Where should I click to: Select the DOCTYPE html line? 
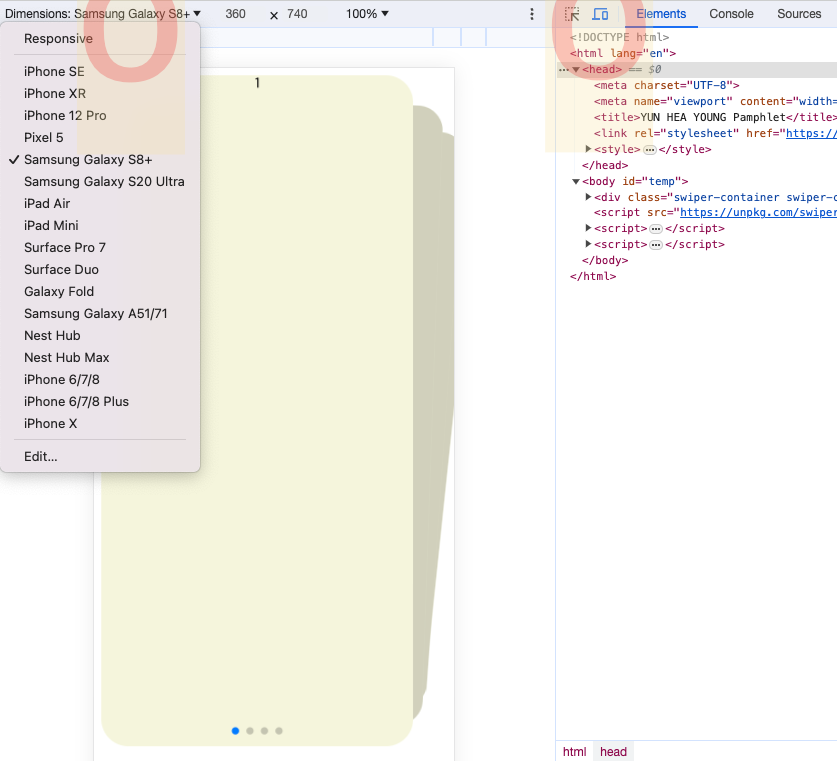(619, 37)
